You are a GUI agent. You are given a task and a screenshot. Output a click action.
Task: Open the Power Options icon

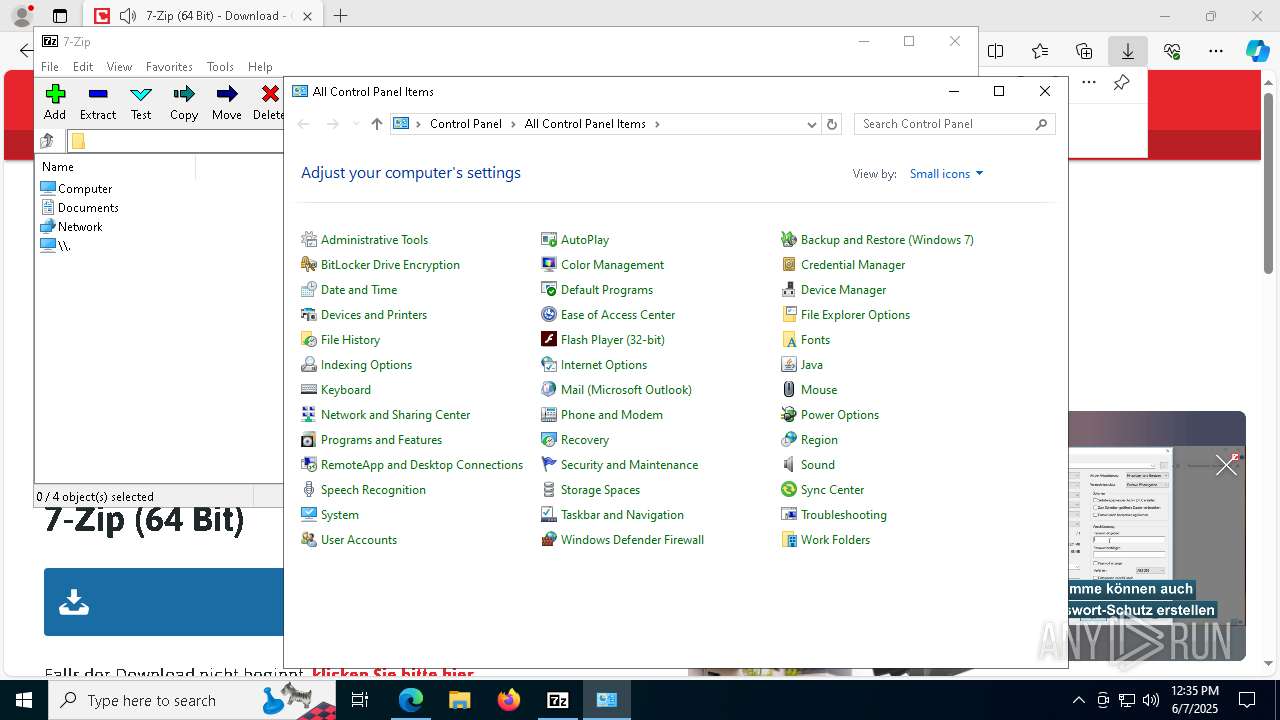789,415
